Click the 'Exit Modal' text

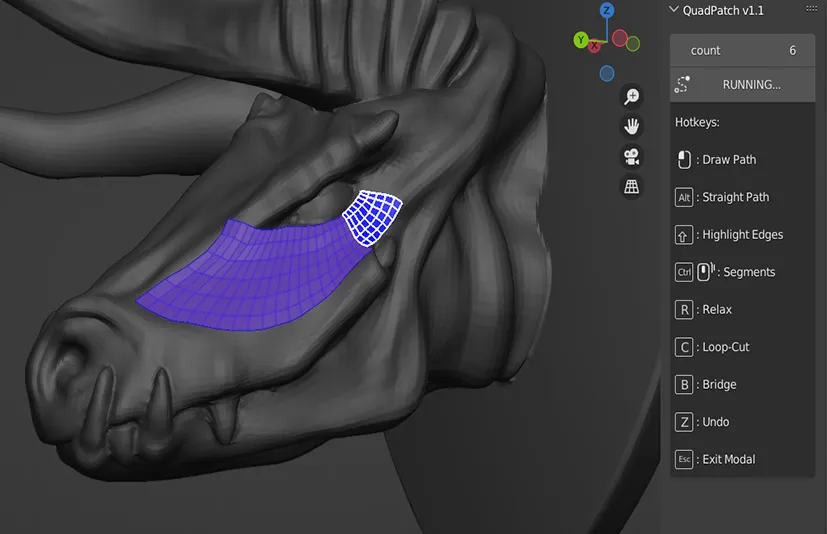(x=729, y=460)
